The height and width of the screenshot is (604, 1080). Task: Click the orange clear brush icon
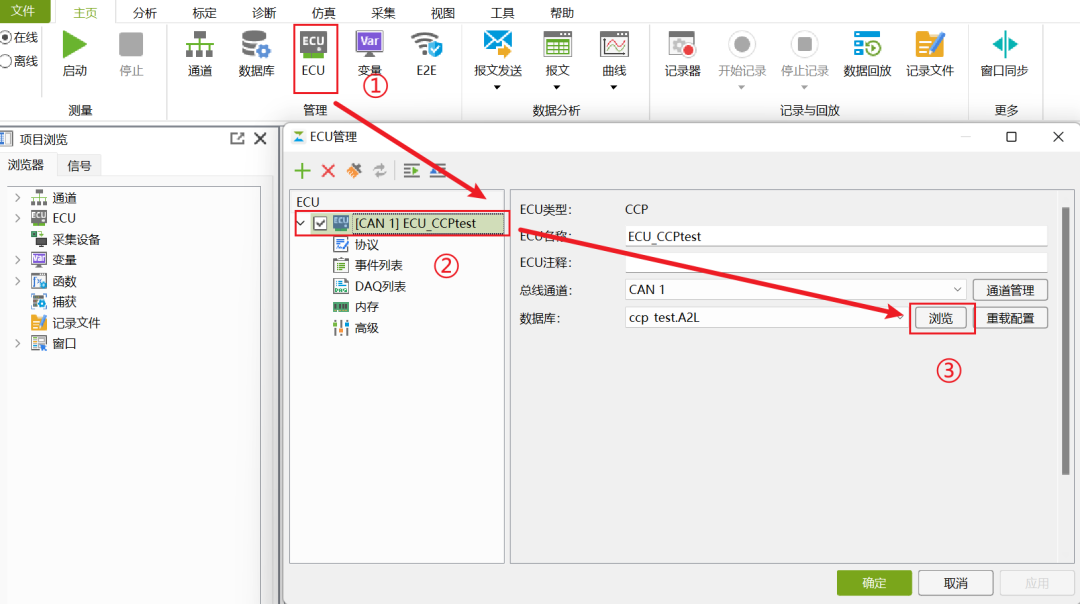pos(354,170)
